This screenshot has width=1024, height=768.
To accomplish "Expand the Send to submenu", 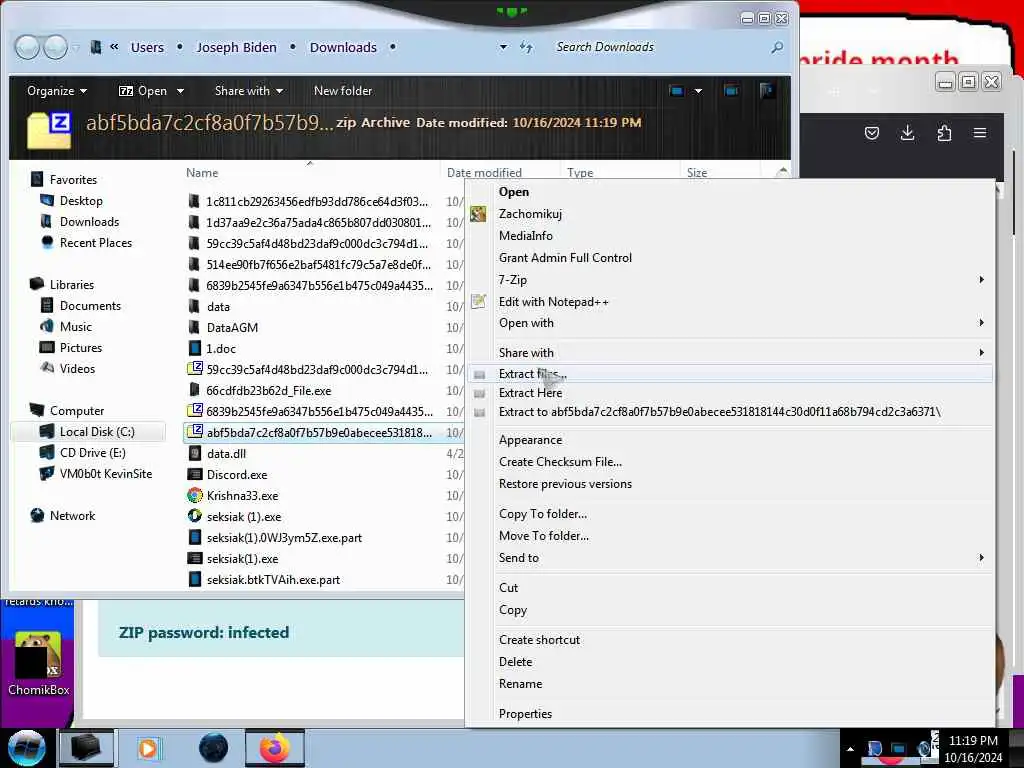I will tap(729, 558).
